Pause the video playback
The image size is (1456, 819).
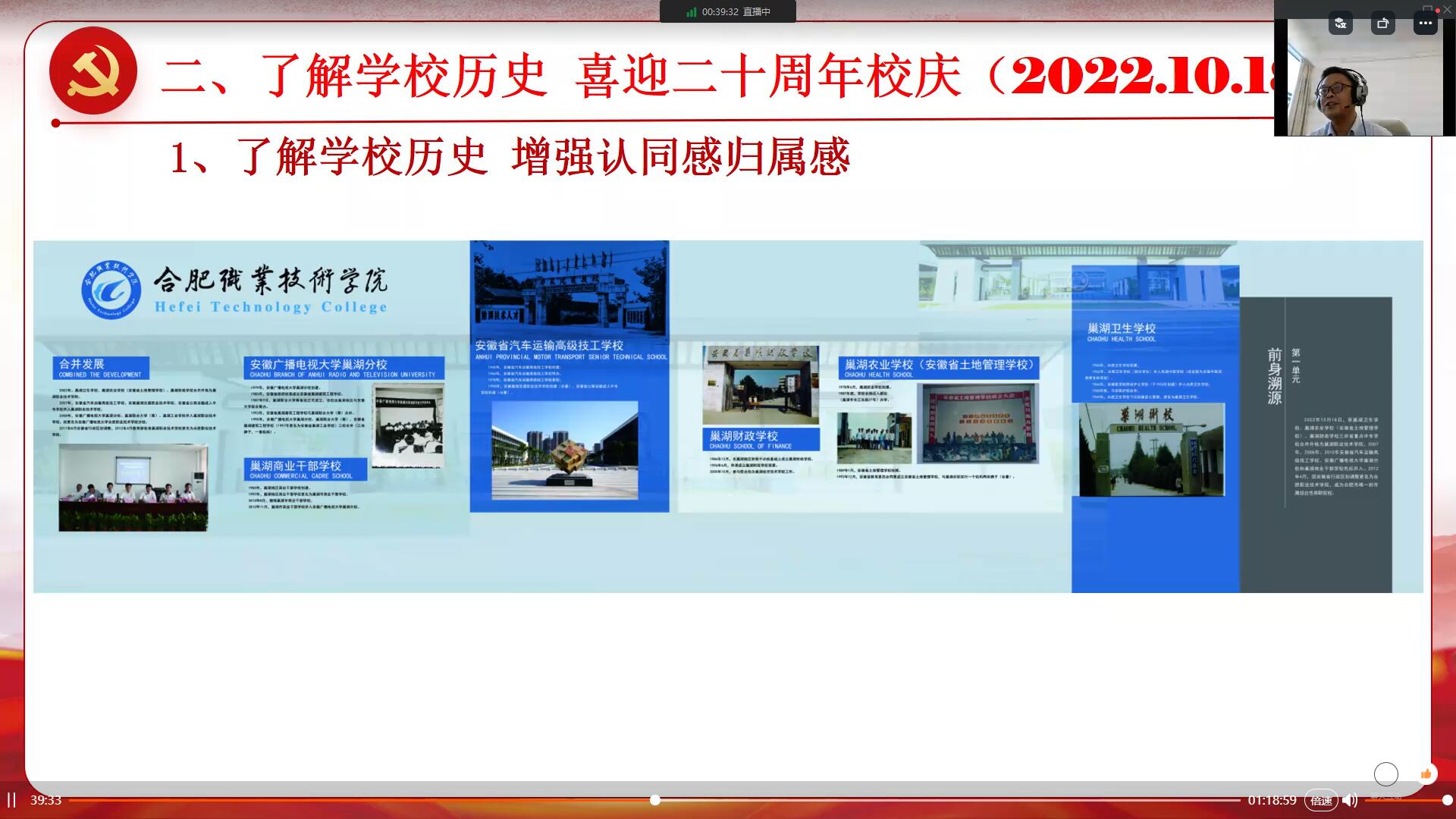pyautogui.click(x=11, y=800)
